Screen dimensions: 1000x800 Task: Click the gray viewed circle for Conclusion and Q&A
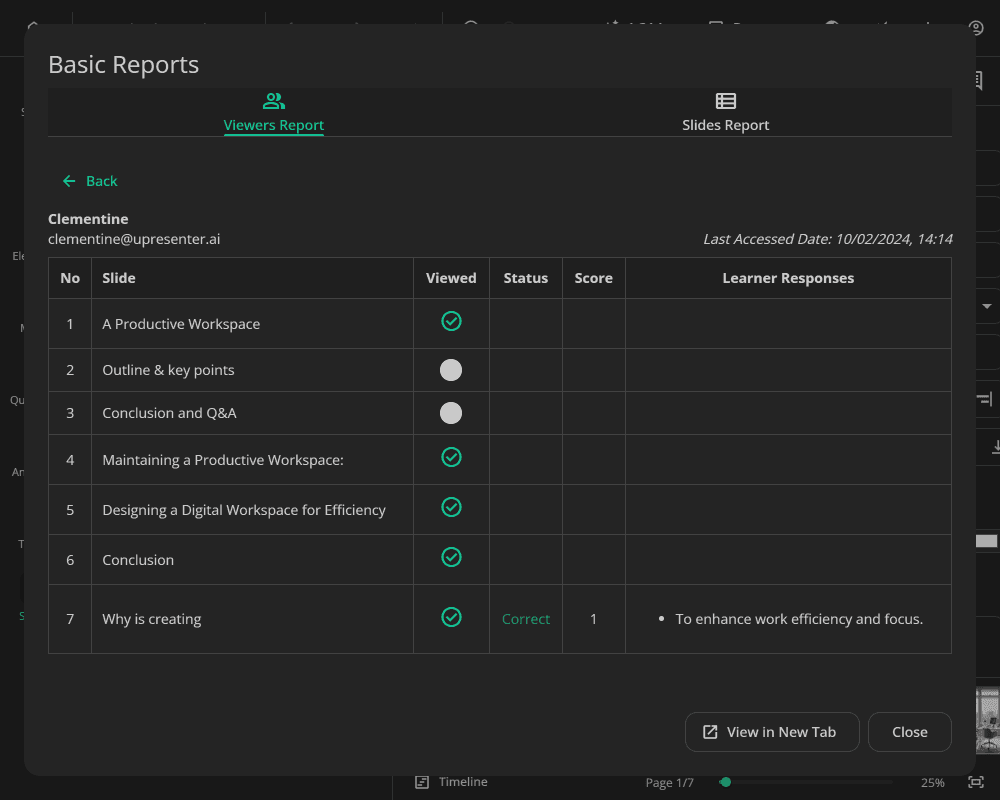[451, 413]
